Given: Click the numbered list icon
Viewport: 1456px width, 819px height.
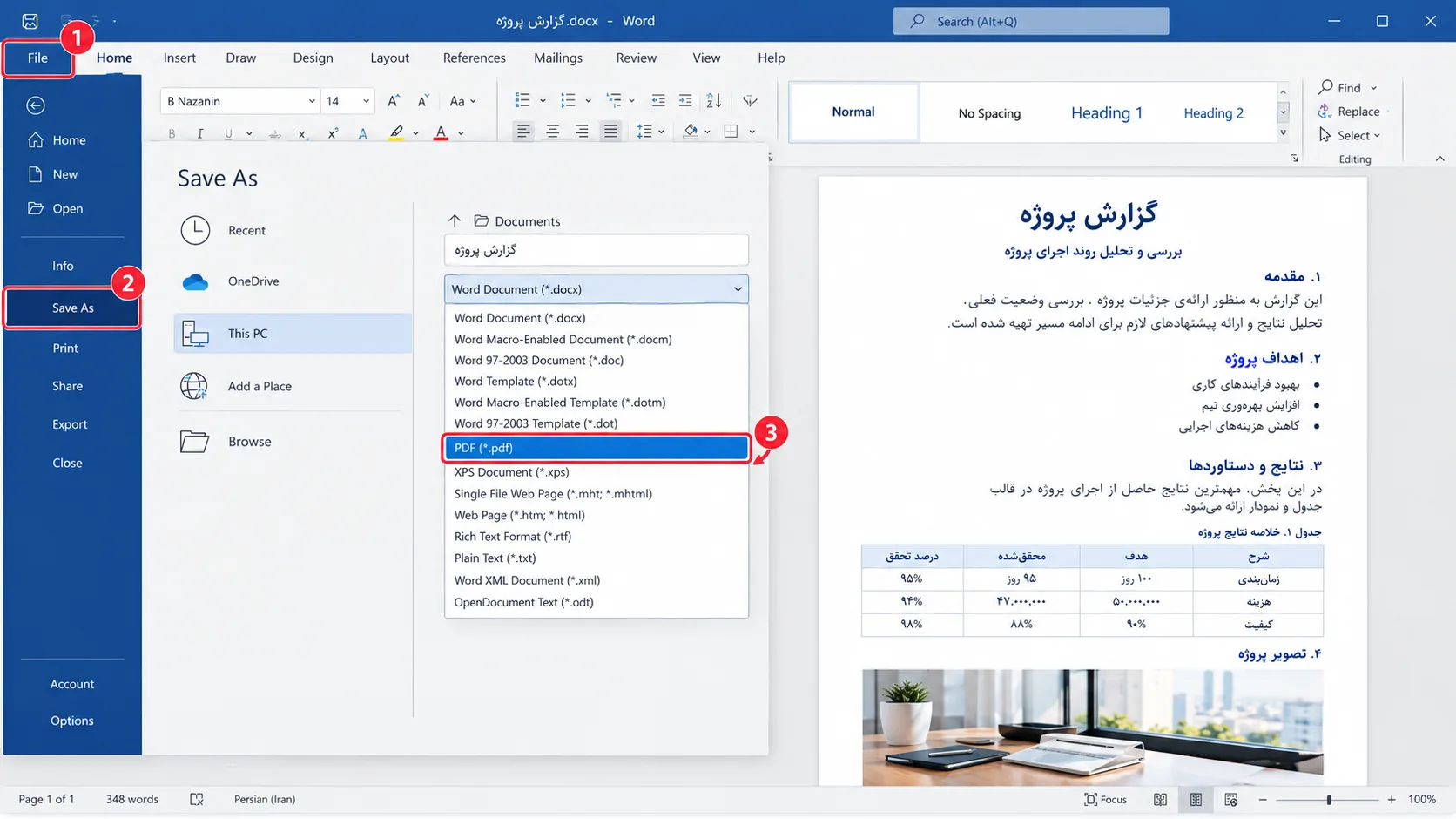Looking at the screenshot, I should [568, 101].
